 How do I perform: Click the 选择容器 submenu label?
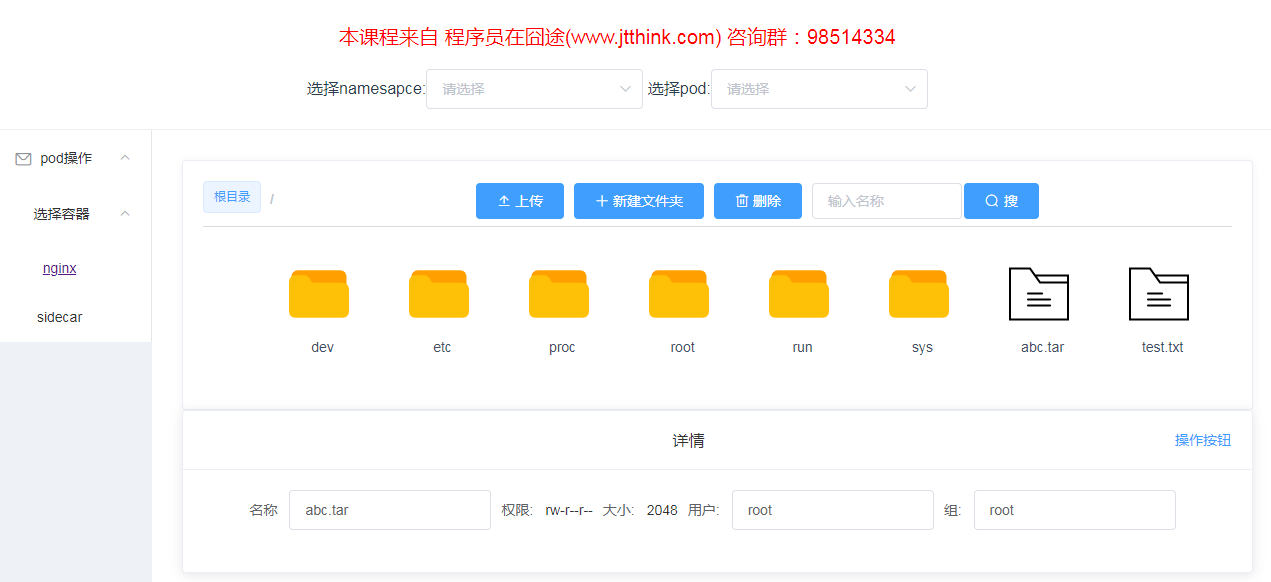pos(61,214)
